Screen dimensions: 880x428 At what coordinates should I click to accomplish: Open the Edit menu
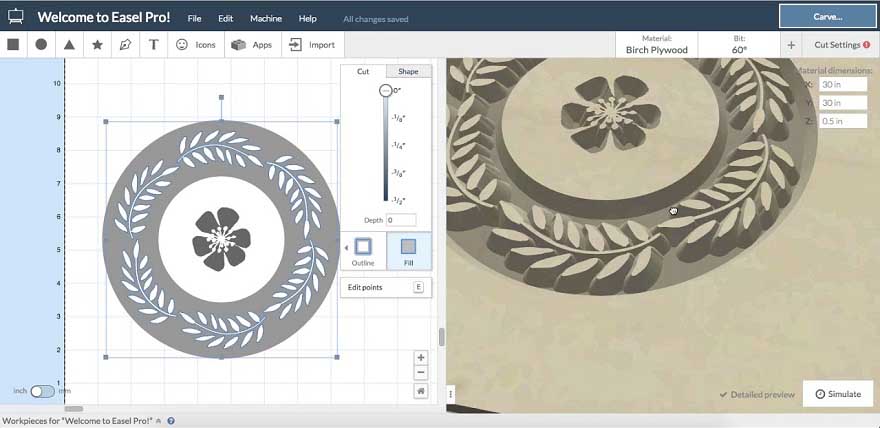pyautogui.click(x=226, y=19)
